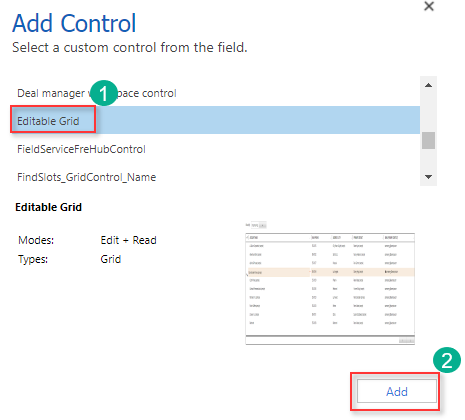The image size is (465, 420).
Task: Click the Add button
Action: coord(397,391)
